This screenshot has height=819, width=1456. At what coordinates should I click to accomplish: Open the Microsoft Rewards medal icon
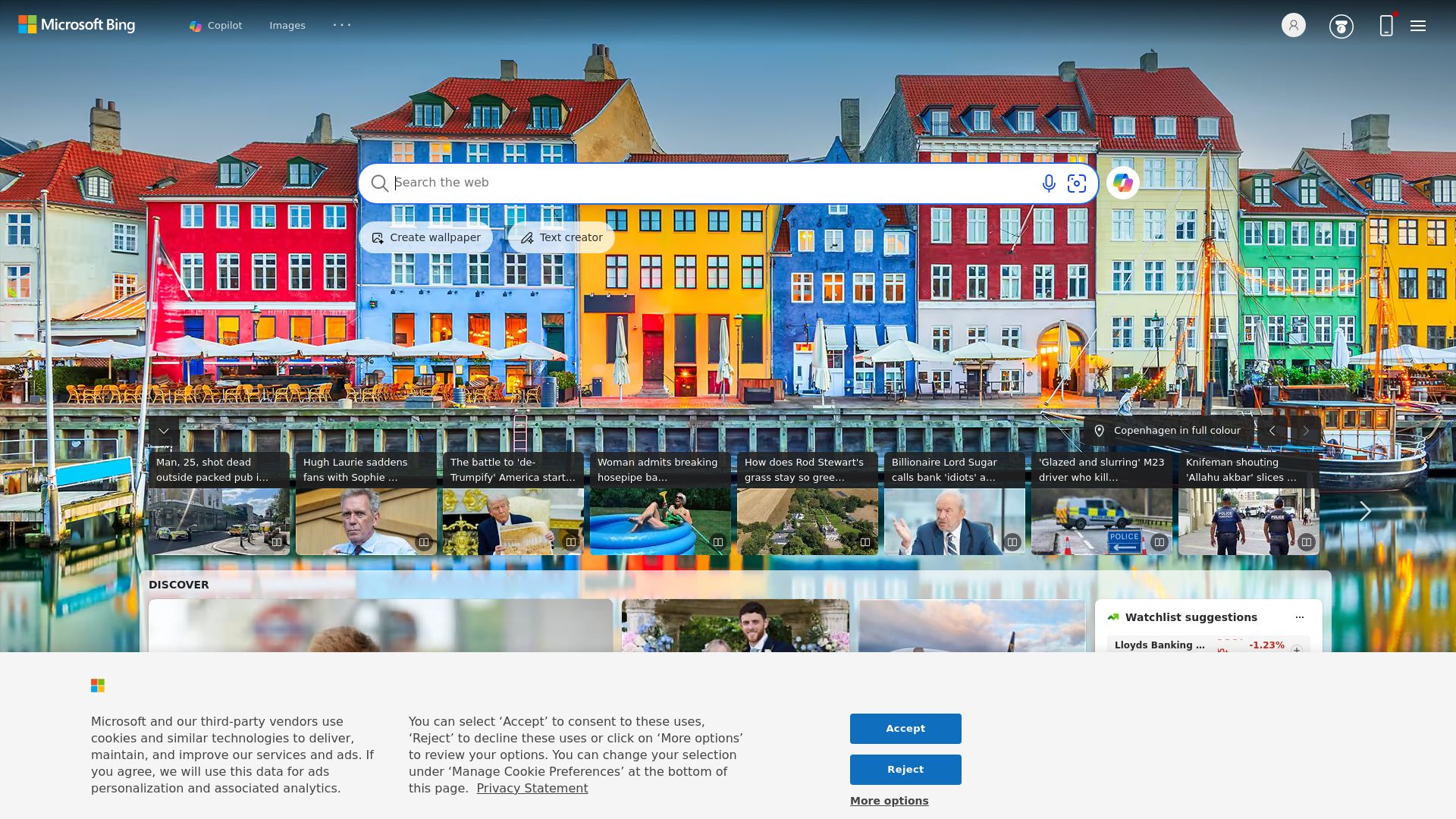(x=1341, y=27)
